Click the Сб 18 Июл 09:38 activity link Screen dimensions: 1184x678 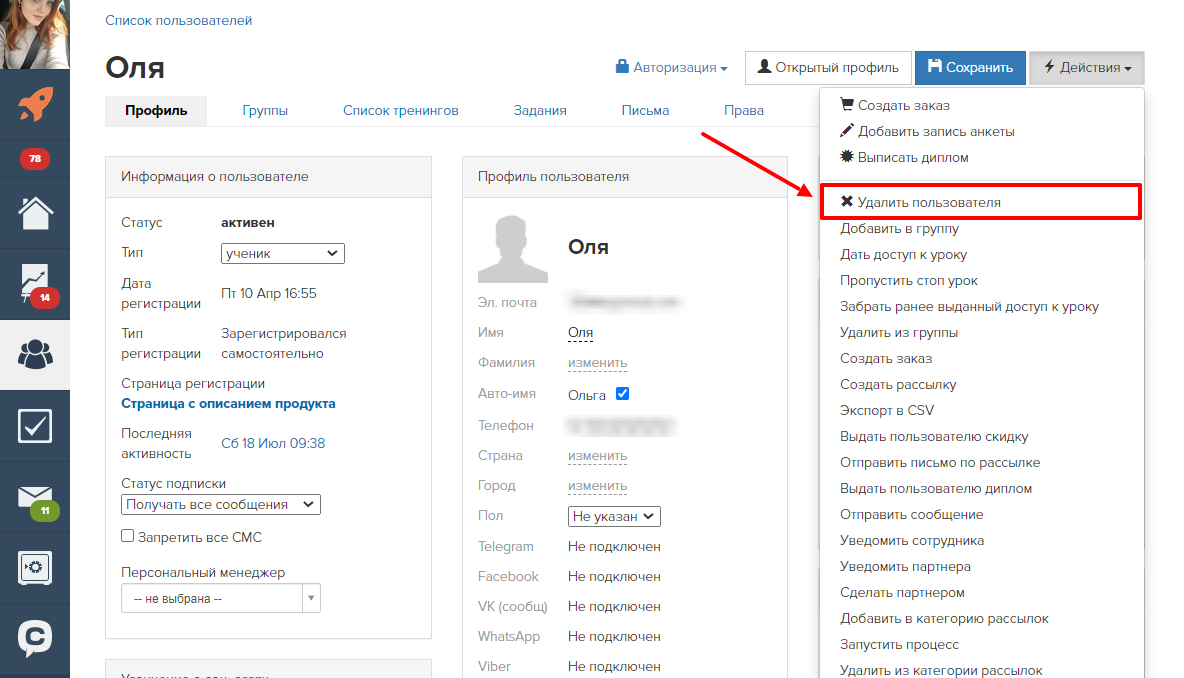[x=273, y=443]
